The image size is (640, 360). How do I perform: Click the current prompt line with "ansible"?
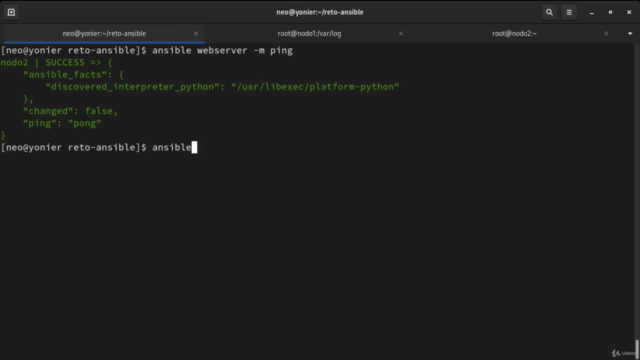(99, 147)
